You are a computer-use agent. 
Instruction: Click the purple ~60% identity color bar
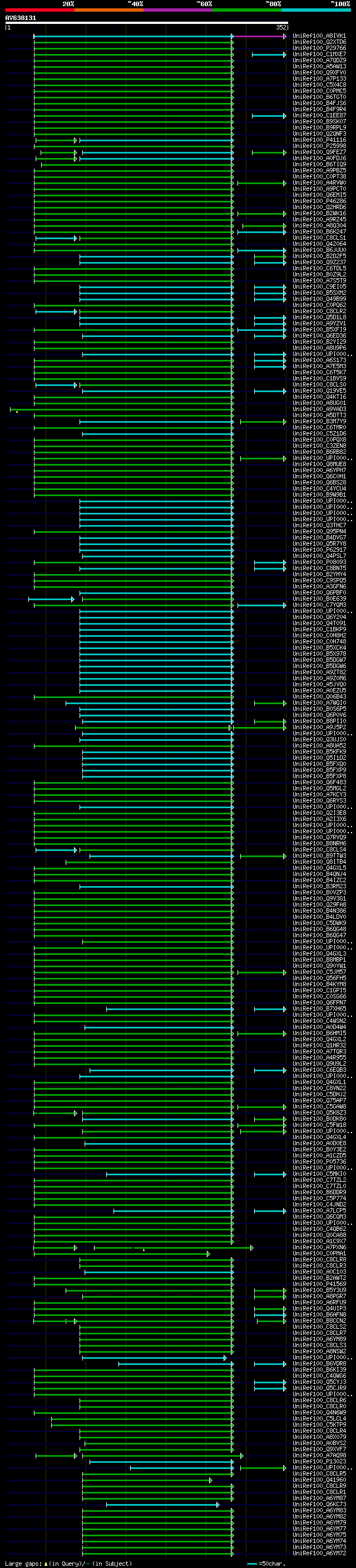[x=179, y=10]
